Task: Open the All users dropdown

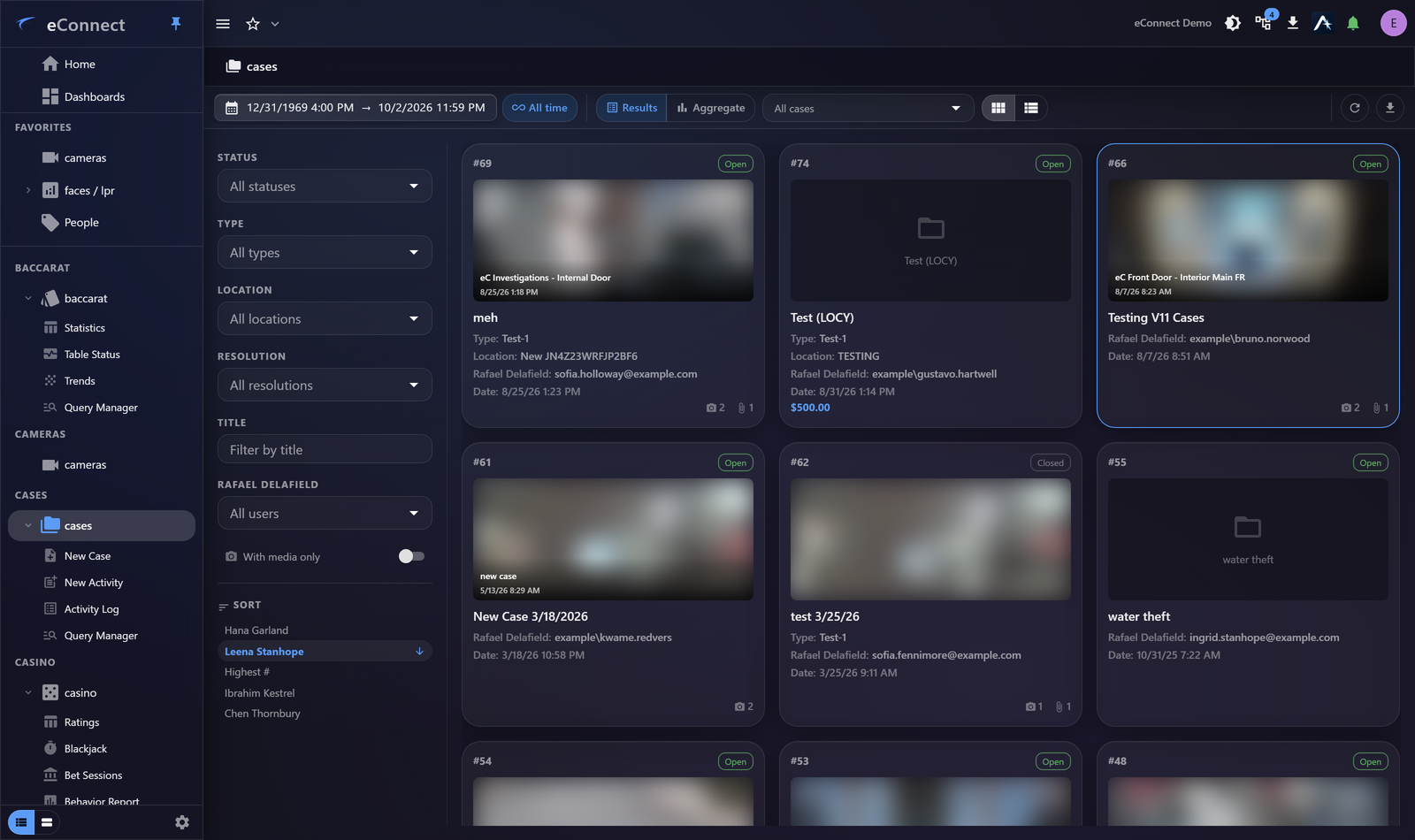Action: click(x=325, y=514)
